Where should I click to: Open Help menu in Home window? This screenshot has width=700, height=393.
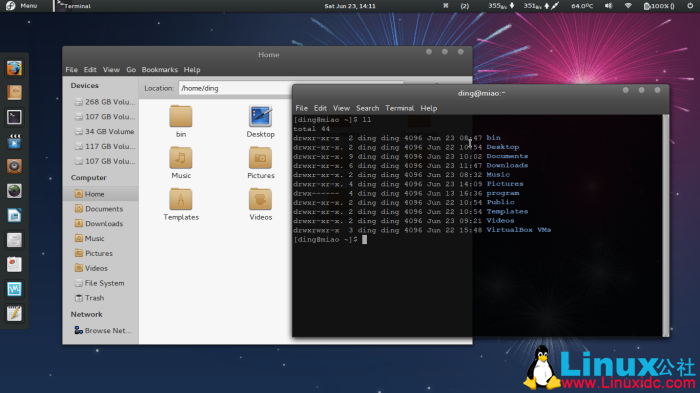pyautogui.click(x=192, y=70)
